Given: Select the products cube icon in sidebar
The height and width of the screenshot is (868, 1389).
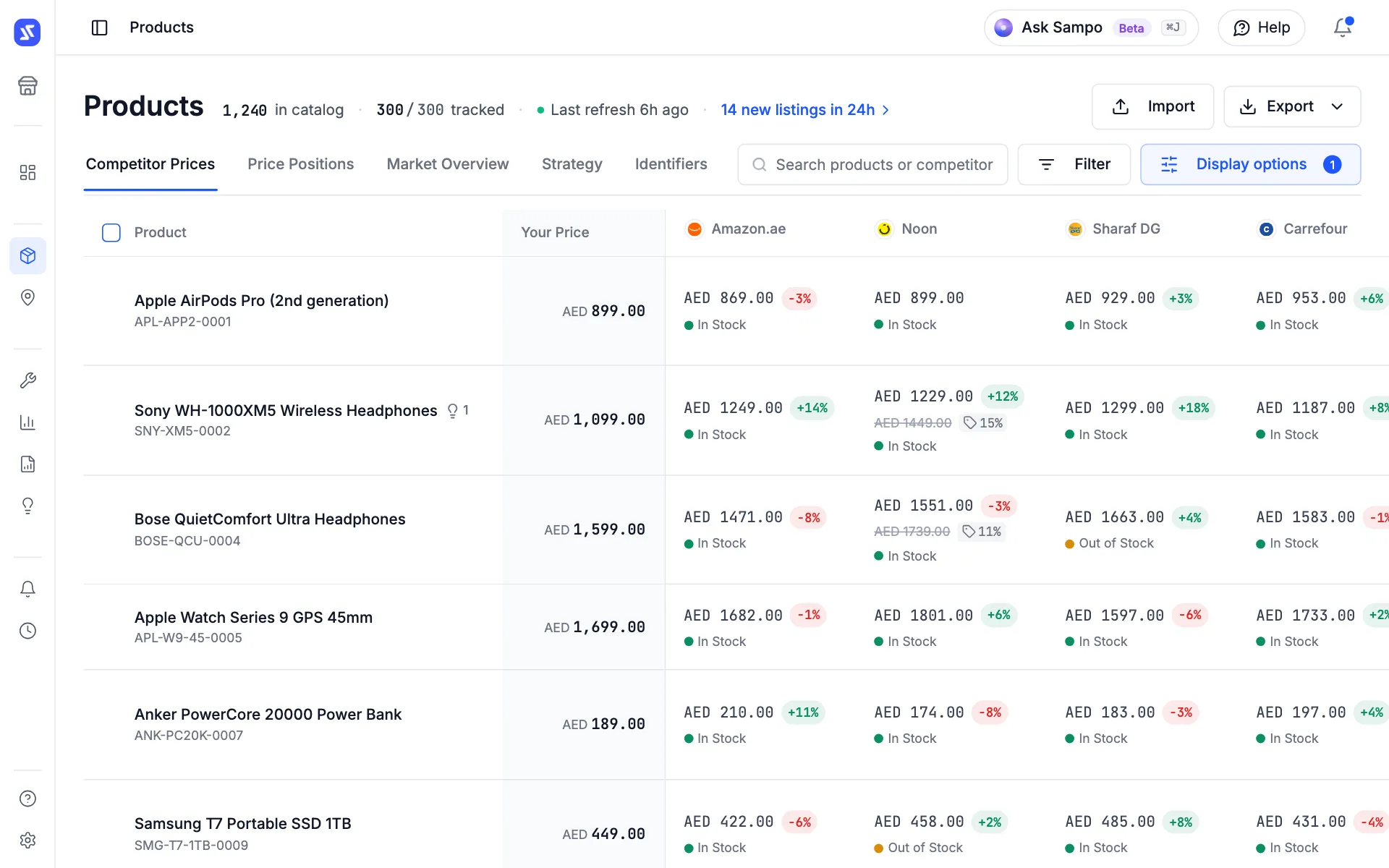Looking at the screenshot, I should pyautogui.click(x=27, y=255).
